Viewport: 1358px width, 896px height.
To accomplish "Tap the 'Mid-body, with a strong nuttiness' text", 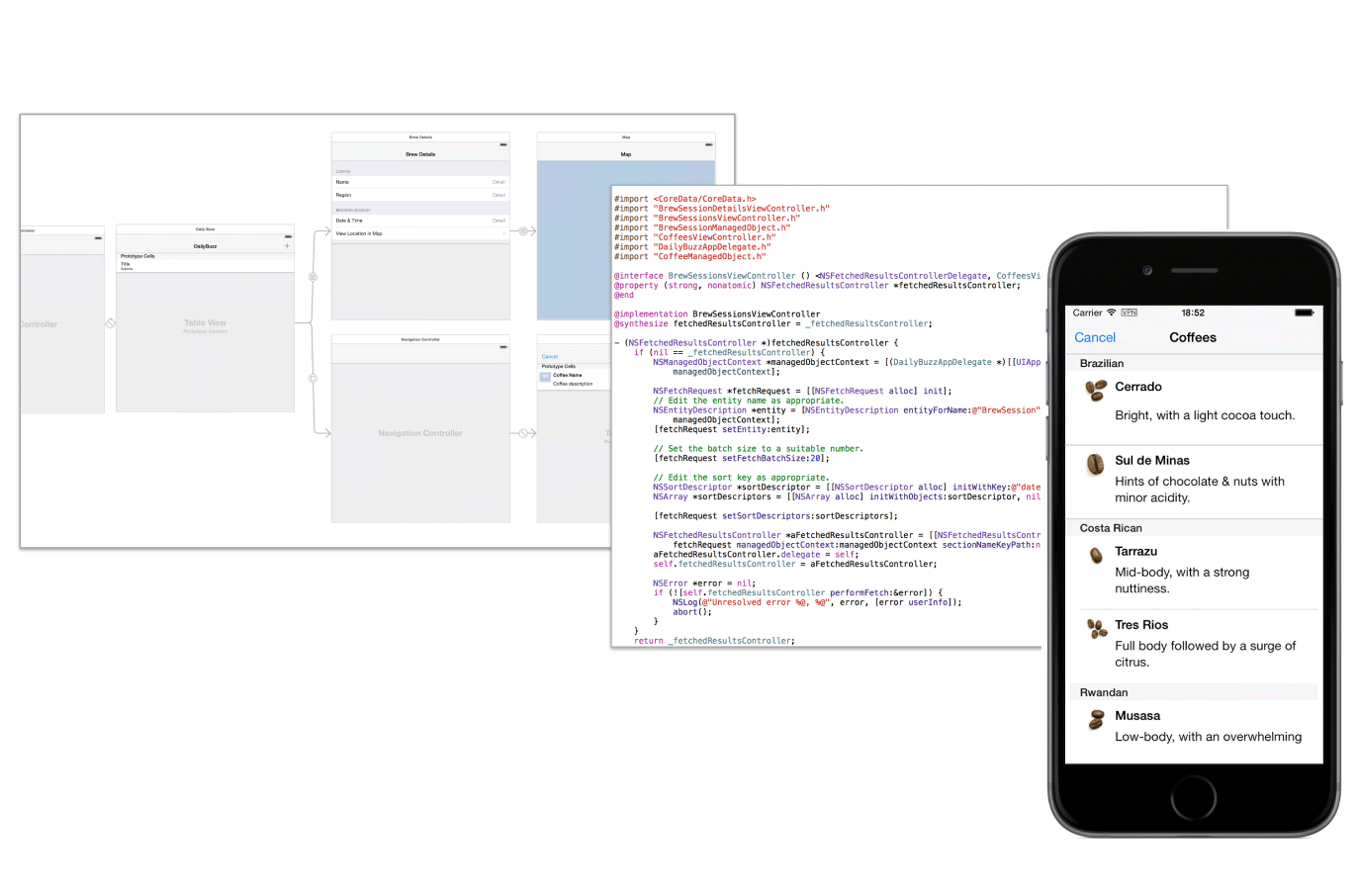I will (1182, 581).
